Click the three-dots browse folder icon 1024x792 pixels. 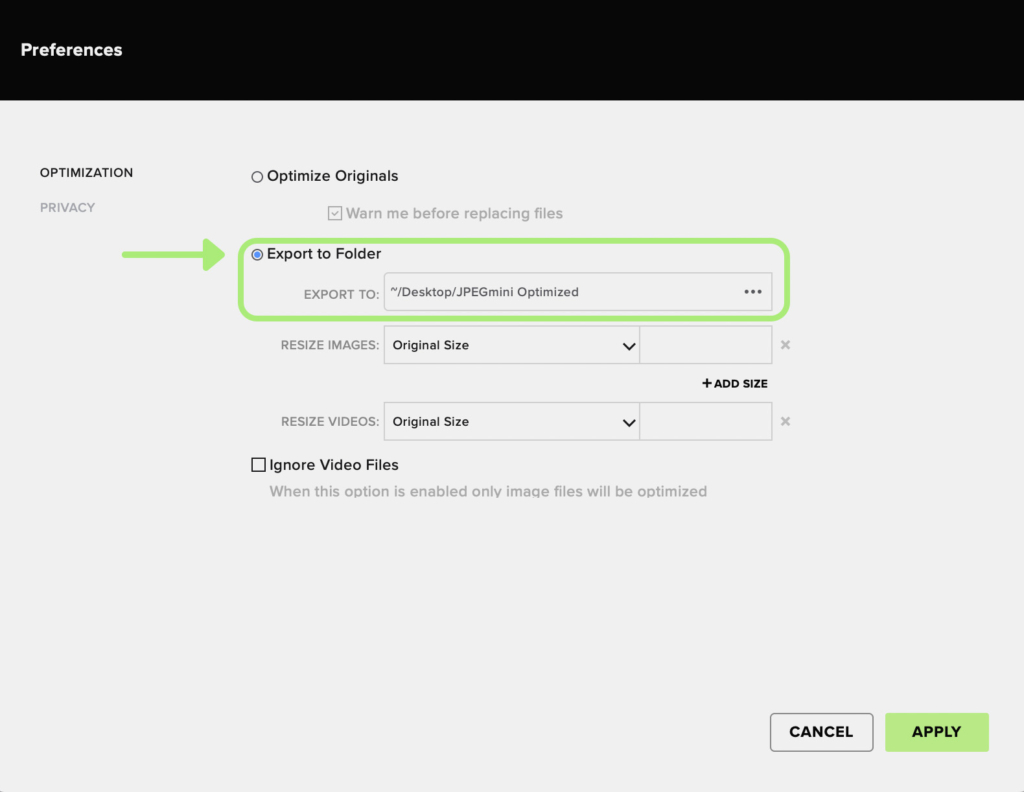coord(753,292)
